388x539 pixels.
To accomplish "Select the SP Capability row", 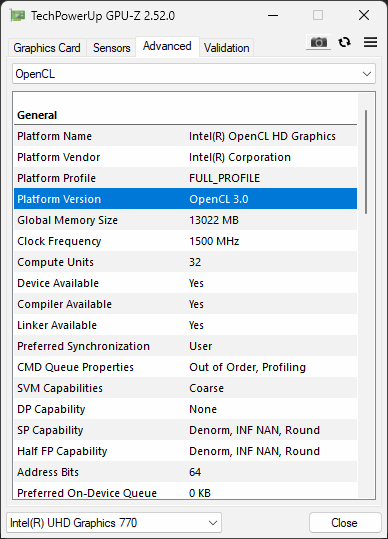I will point(186,430).
